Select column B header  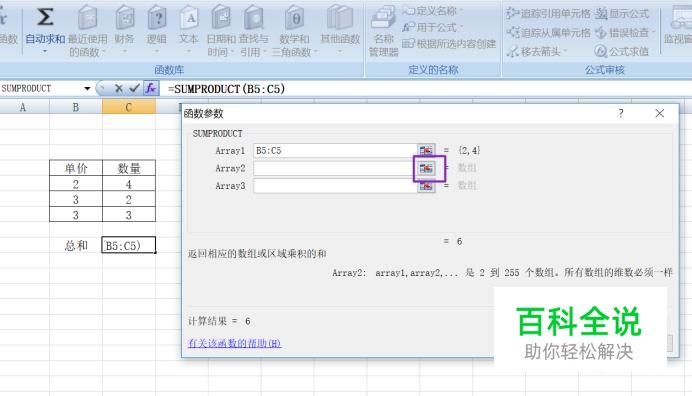tap(75, 107)
